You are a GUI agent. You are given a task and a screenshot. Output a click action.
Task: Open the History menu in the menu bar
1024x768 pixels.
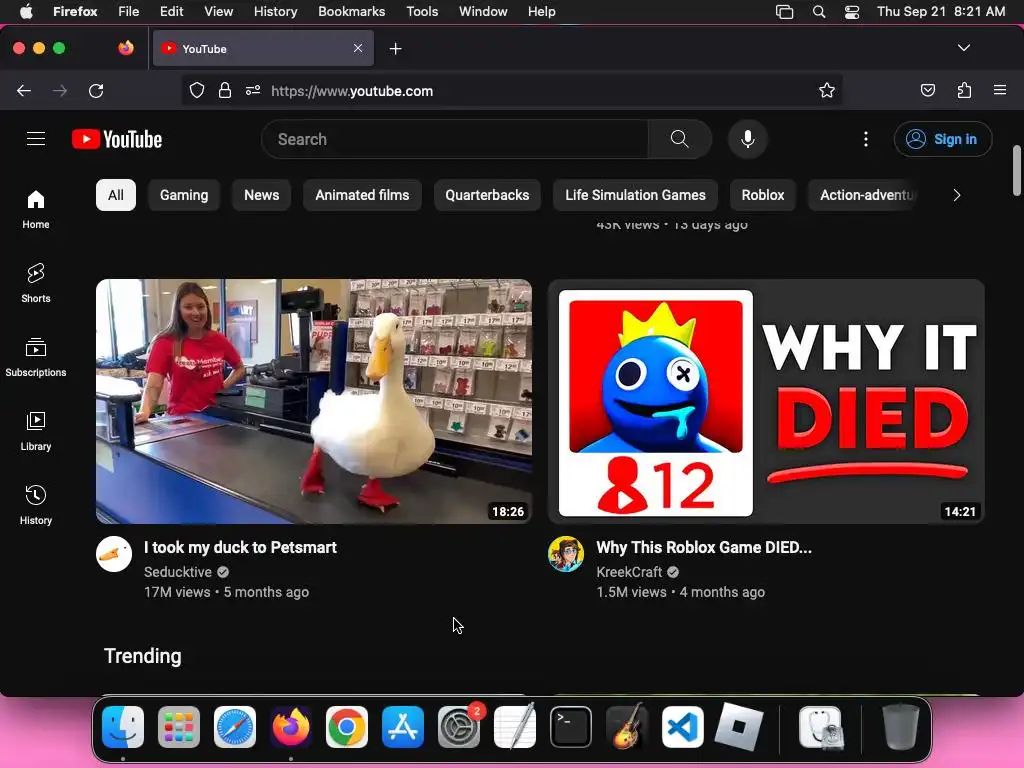[275, 12]
